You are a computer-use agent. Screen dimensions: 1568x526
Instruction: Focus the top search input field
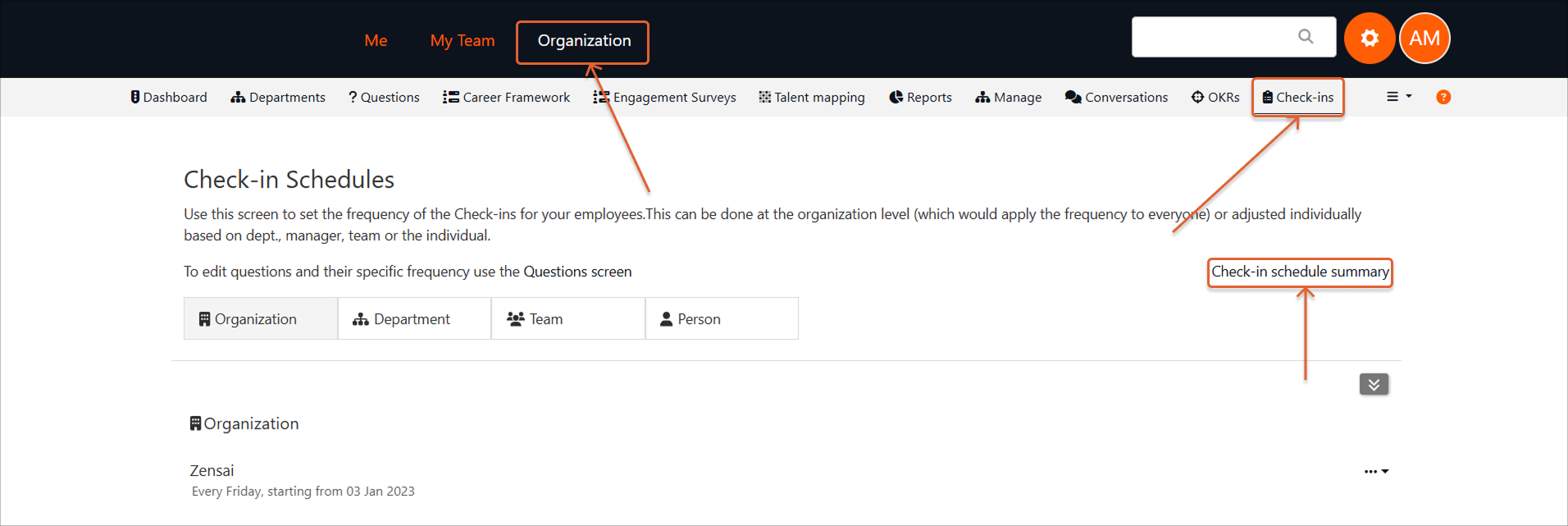pos(1233,37)
